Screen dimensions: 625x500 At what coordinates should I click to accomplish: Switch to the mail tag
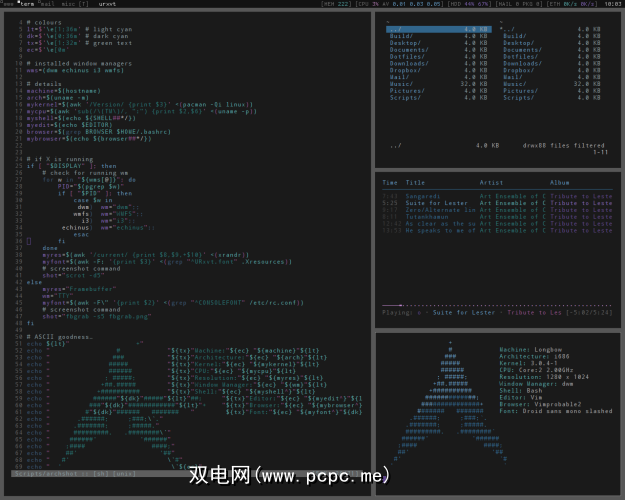pyautogui.click(x=47, y=4)
